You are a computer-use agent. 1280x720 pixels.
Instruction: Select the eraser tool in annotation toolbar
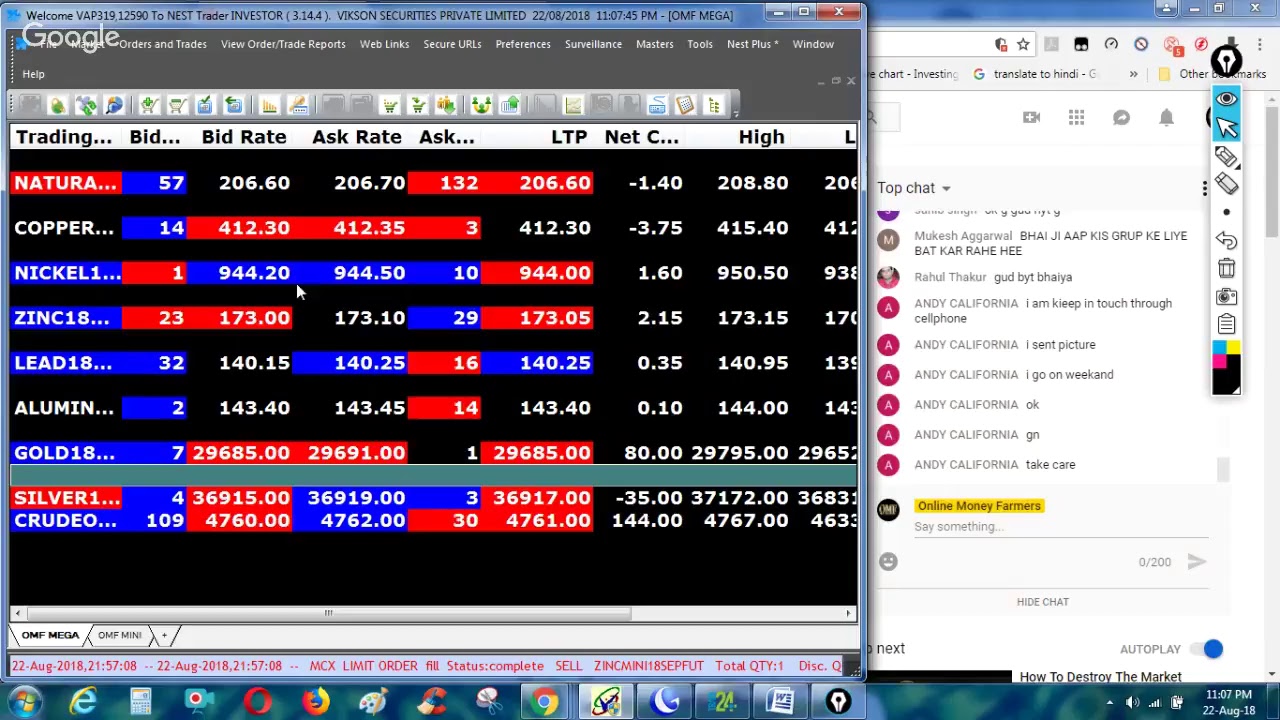coord(1227,184)
